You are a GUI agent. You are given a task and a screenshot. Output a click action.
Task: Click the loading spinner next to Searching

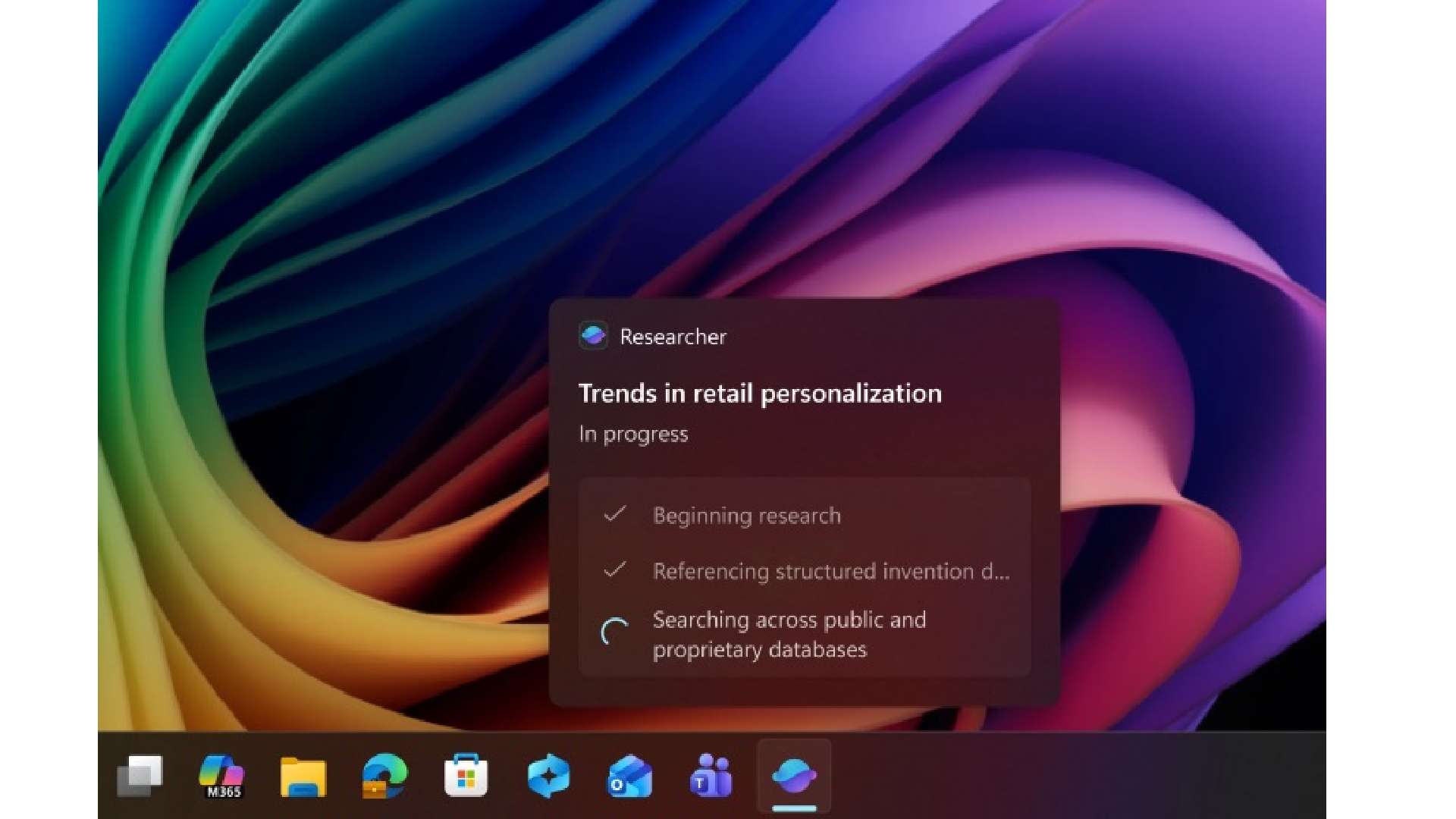(615, 632)
